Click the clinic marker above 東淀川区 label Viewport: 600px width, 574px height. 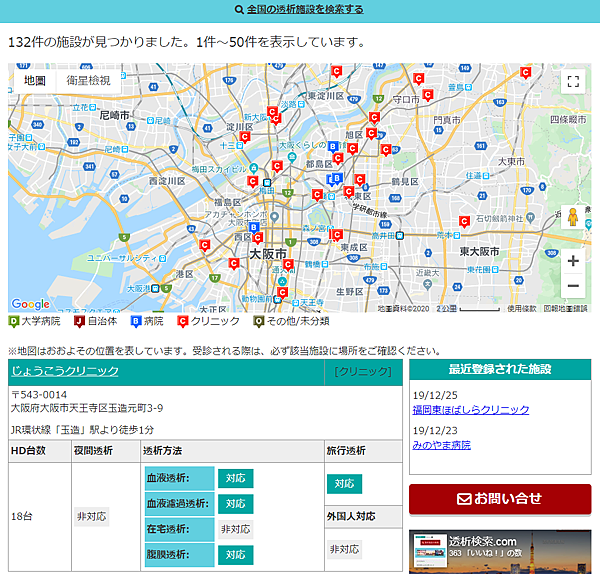336,71
